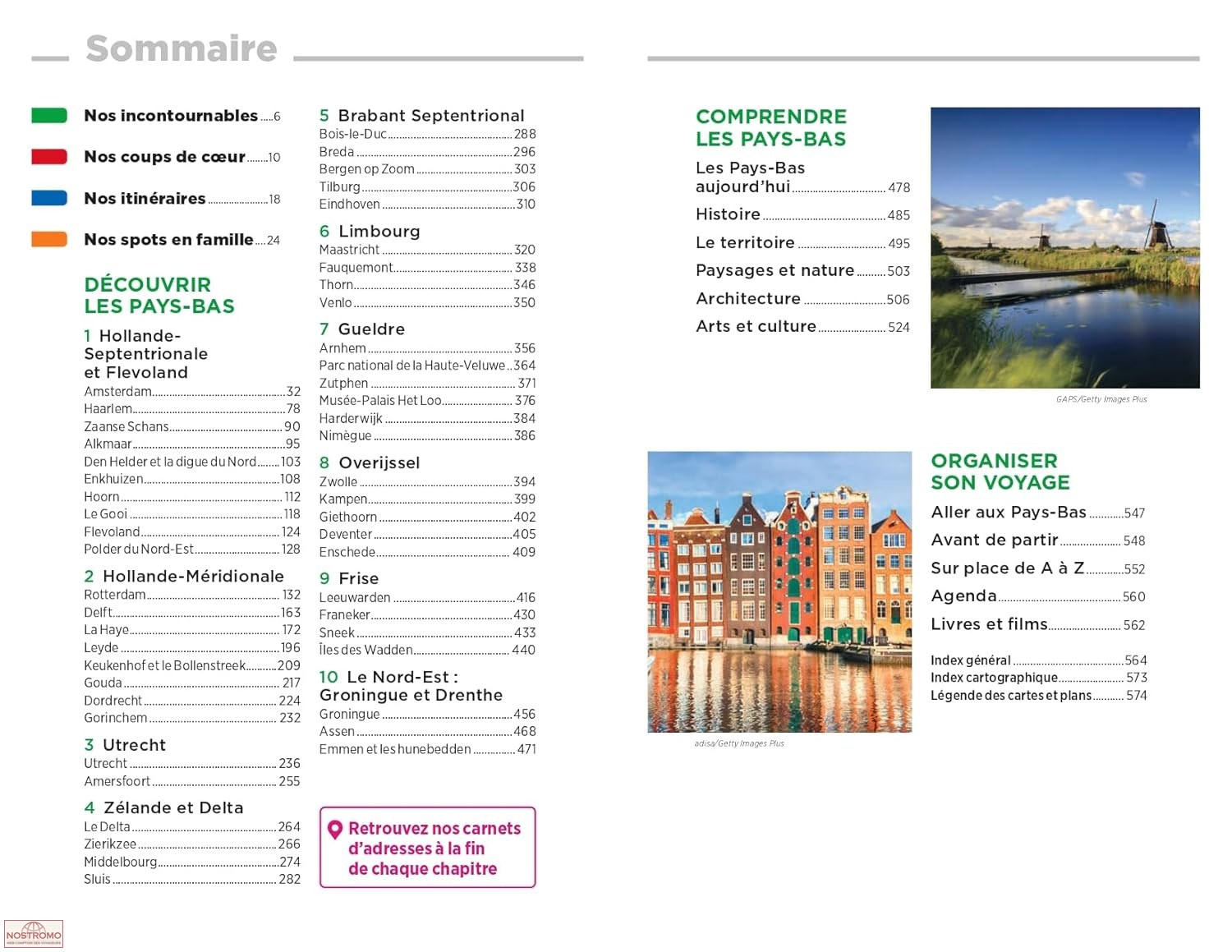The height and width of the screenshot is (952, 1232).
Task: Click the Maastricht page 320 entry
Action: [x=428, y=250]
